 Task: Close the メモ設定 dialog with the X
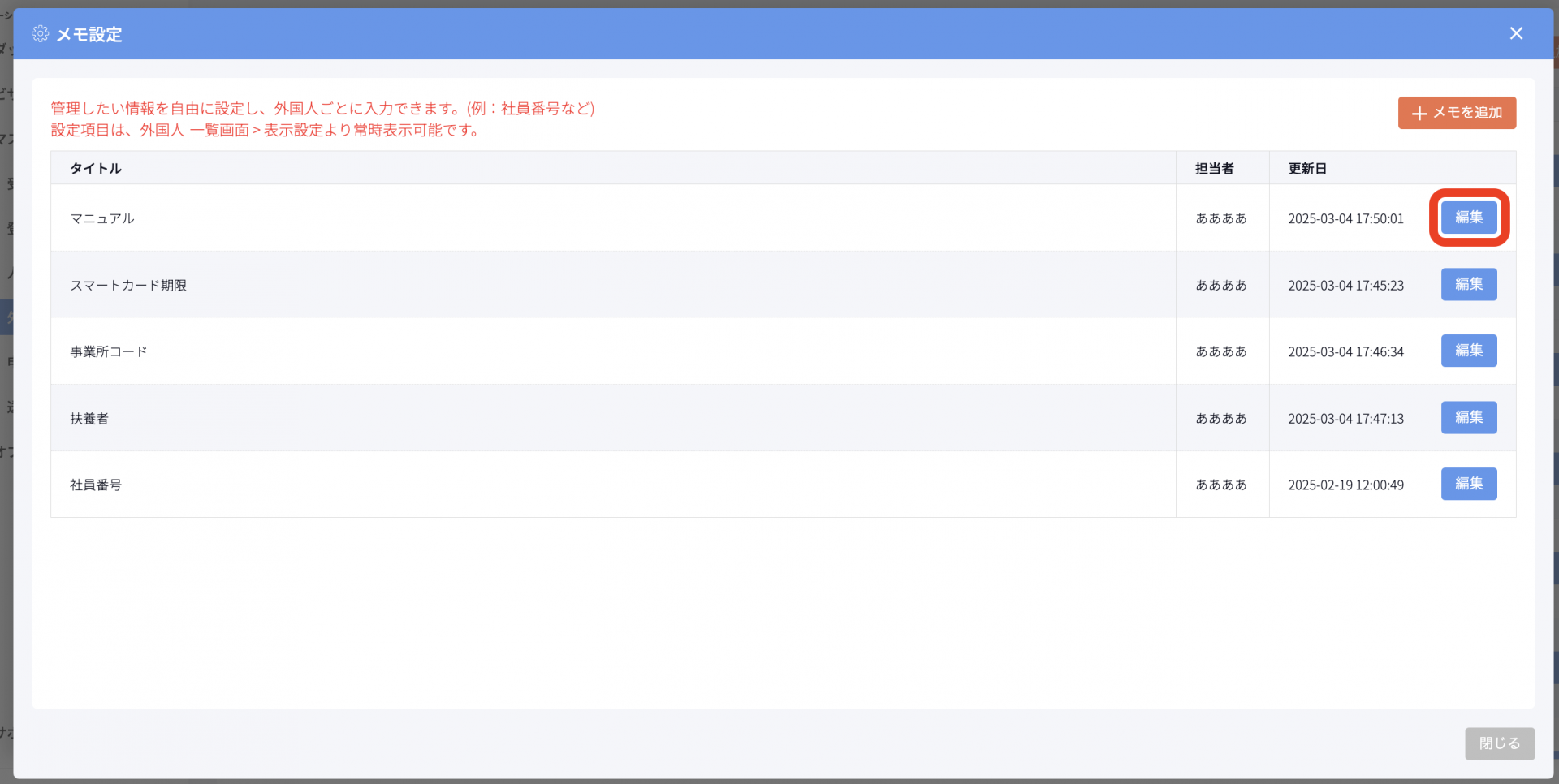[1515, 33]
